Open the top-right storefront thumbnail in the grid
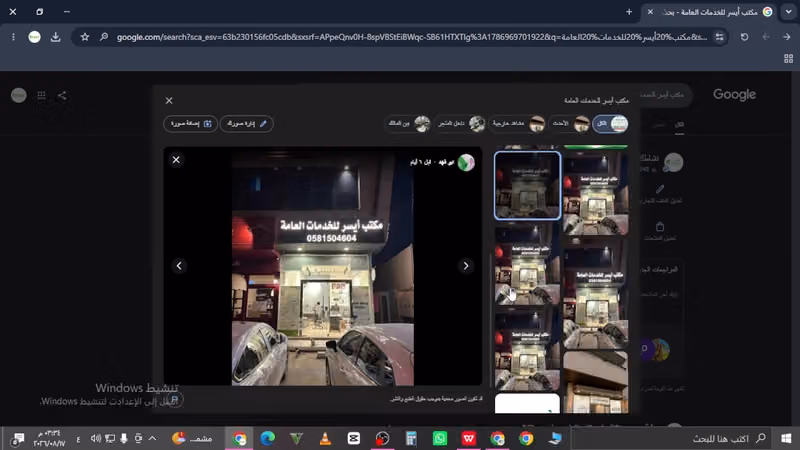Viewport: 800px width, 450px height. (595, 192)
